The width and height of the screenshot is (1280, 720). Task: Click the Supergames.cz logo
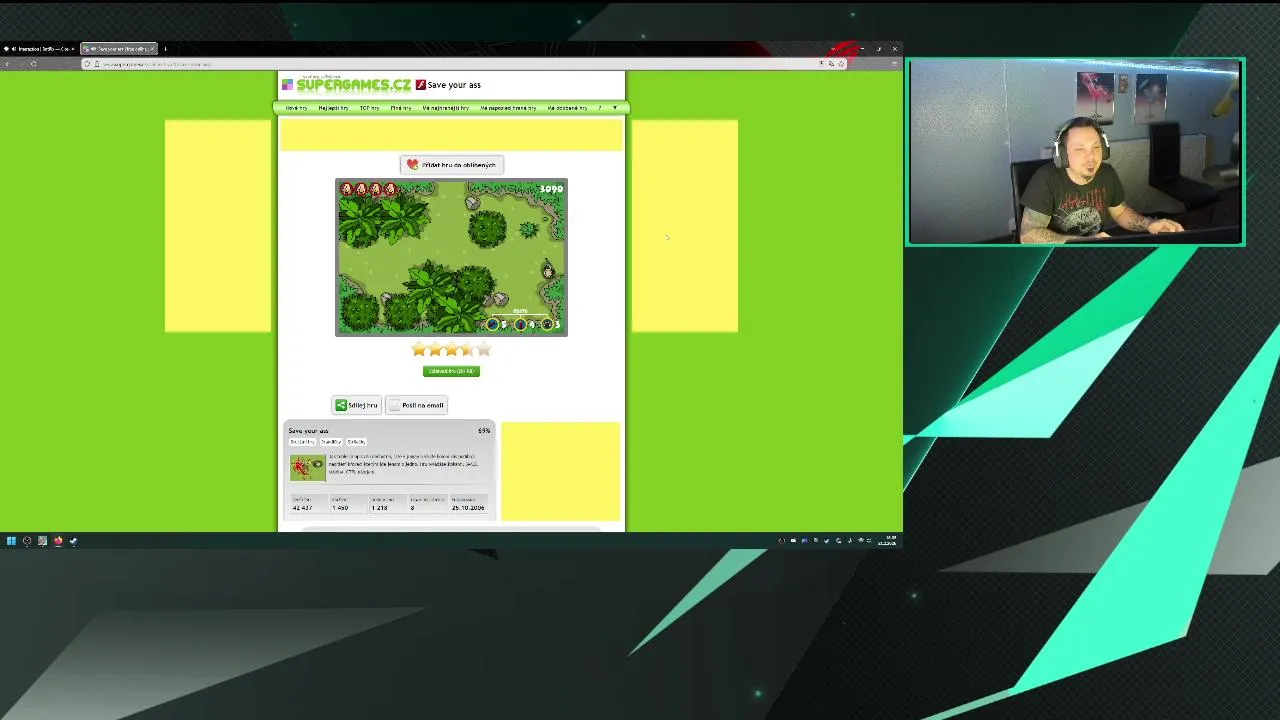click(346, 85)
